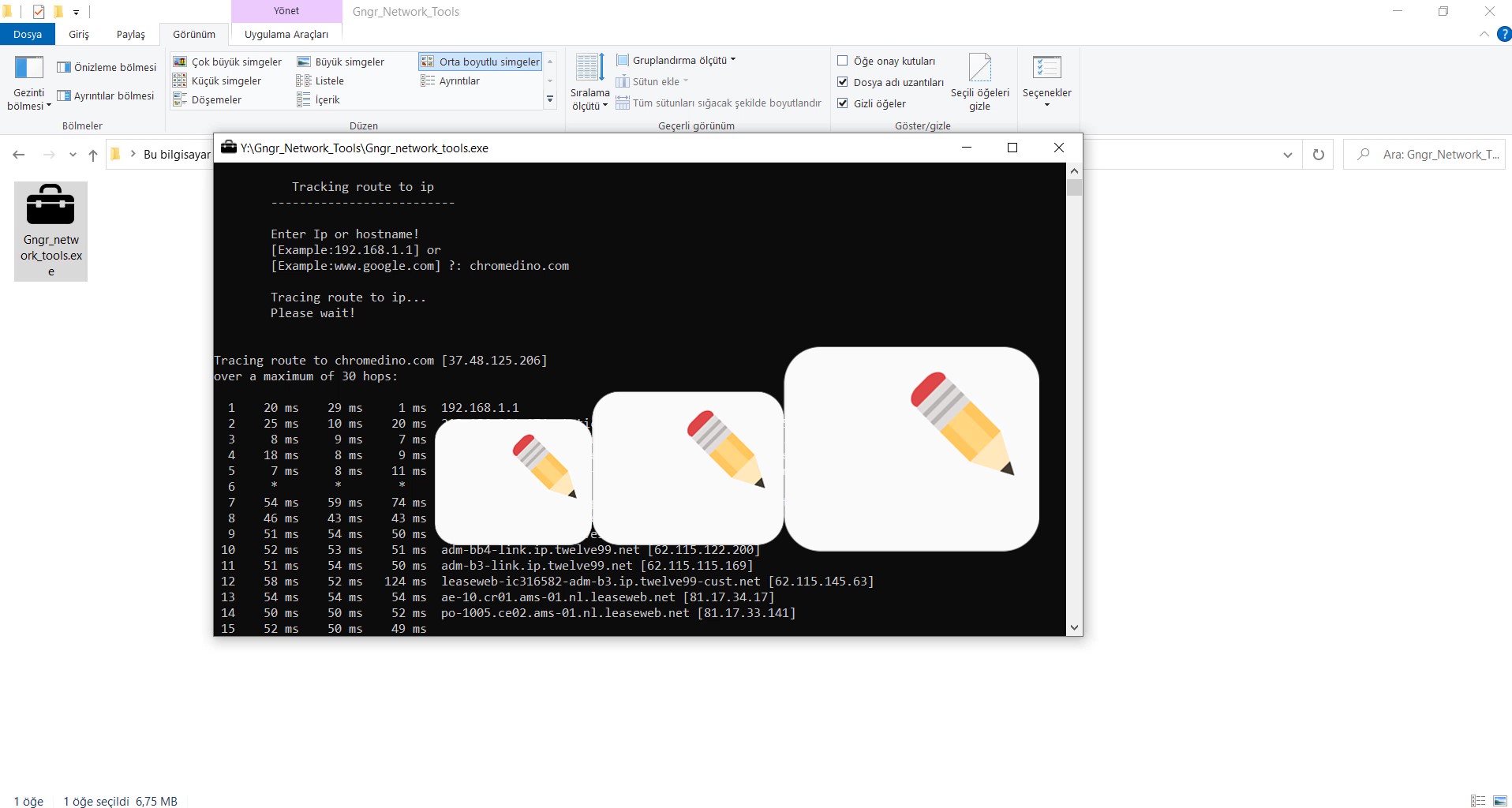Enable the Öğe onay kutuları checkbox
This screenshot has width=1512, height=808.
(x=843, y=60)
